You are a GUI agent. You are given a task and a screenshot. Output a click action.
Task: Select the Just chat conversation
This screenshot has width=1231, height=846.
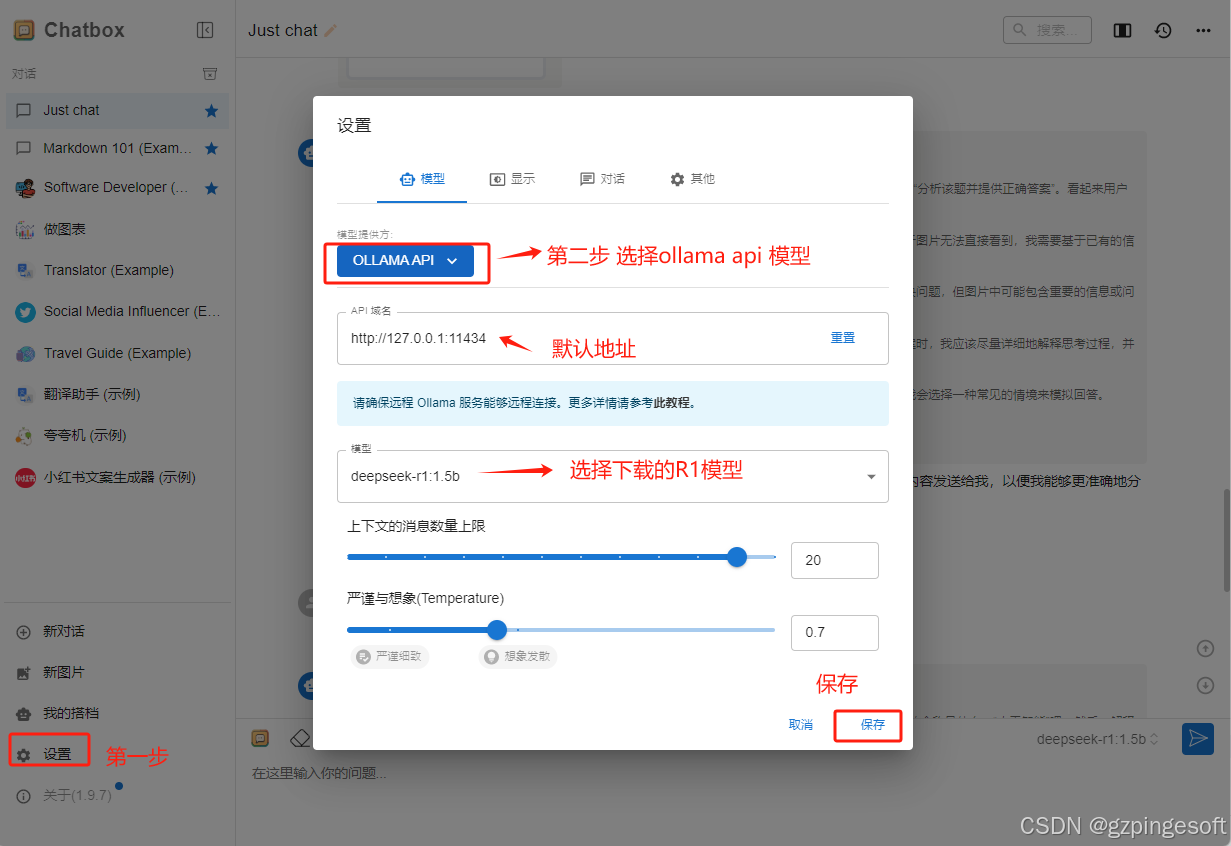coord(118,110)
